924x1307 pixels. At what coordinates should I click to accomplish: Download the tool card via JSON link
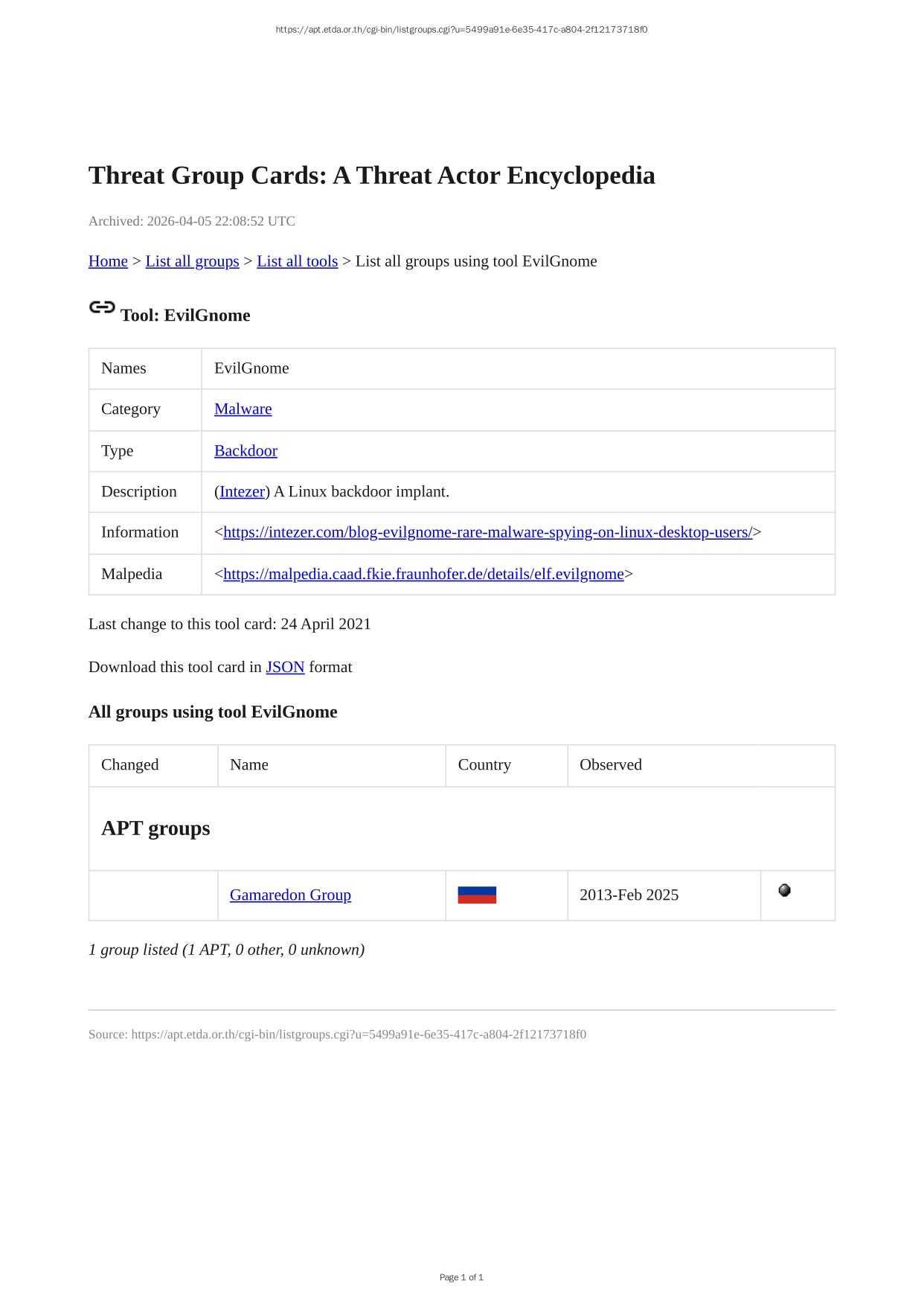[x=285, y=667]
